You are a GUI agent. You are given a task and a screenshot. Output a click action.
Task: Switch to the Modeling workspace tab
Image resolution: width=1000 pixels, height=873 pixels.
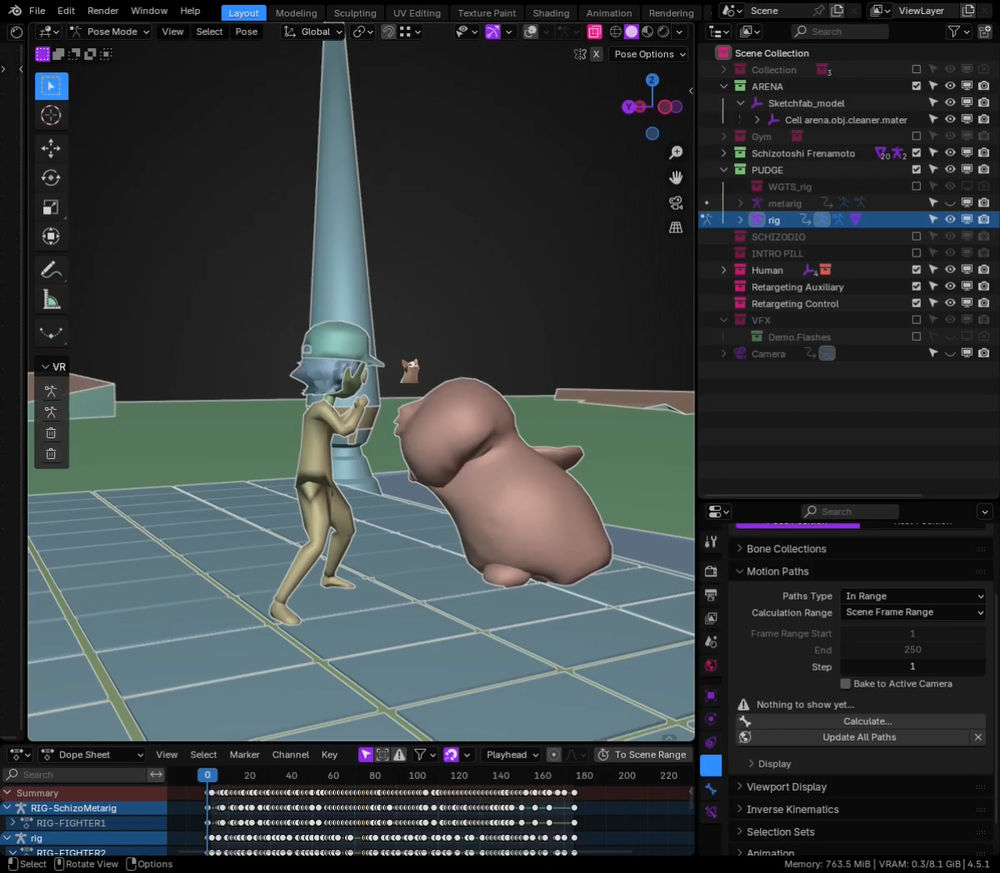(x=296, y=13)
